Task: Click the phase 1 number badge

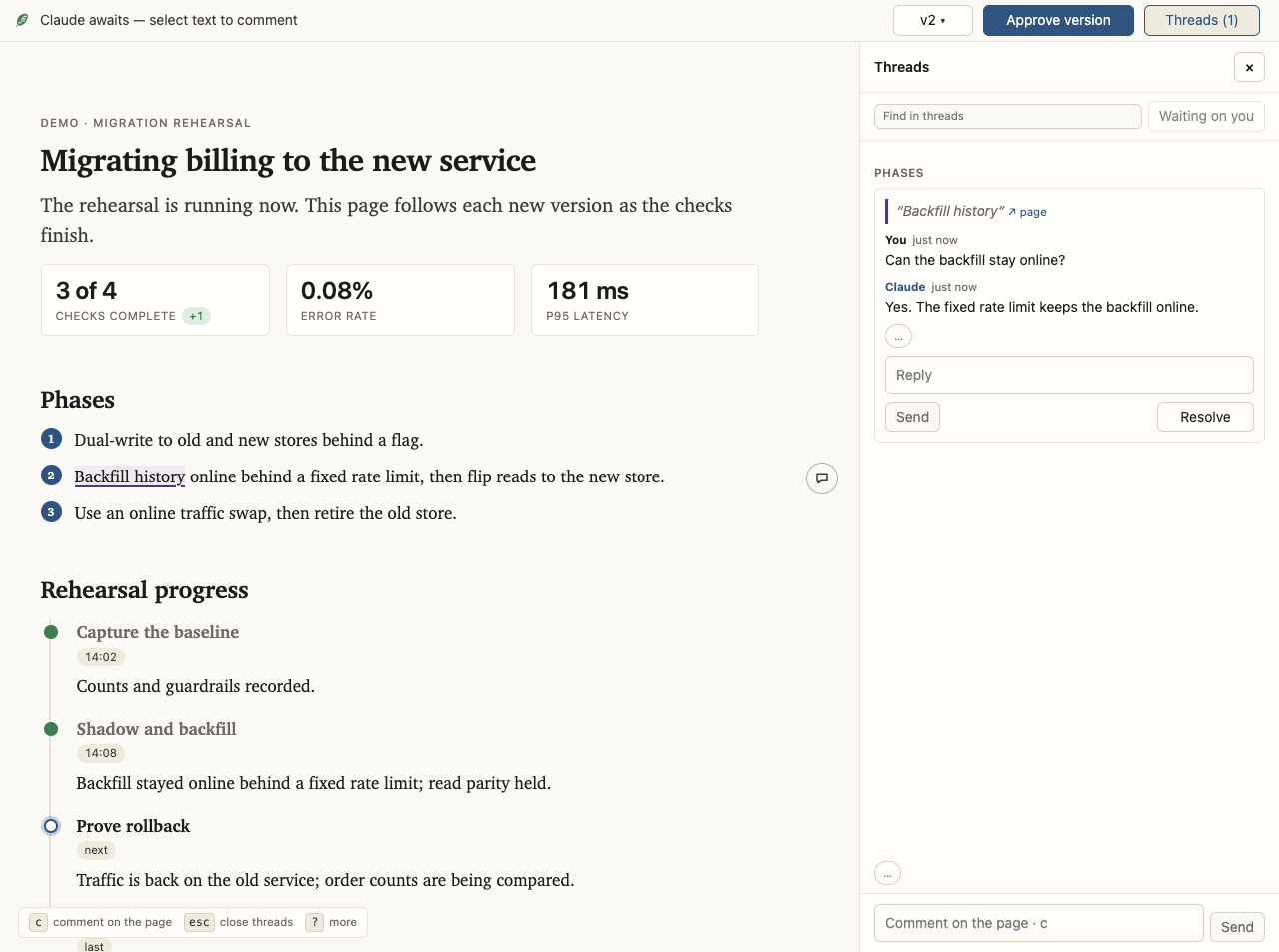Action: tap(51, 439)
